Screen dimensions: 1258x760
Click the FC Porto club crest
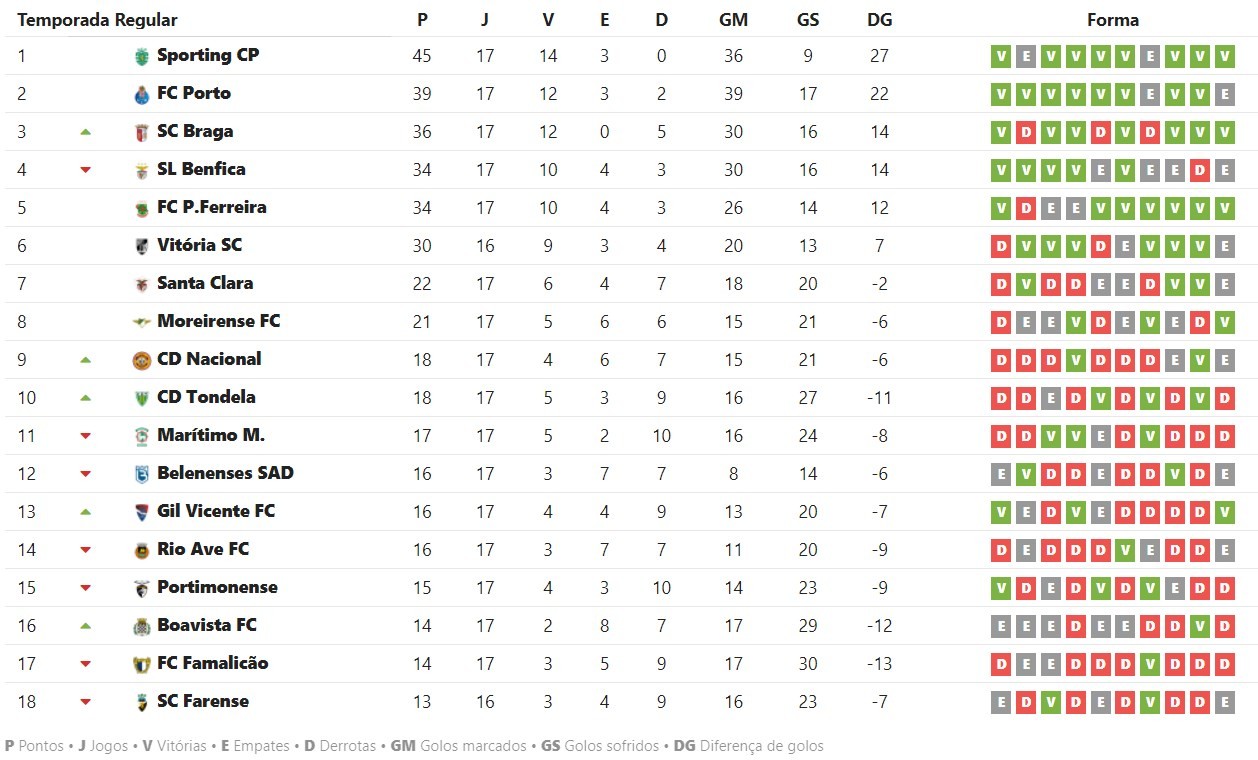click(x=141, y=95)
